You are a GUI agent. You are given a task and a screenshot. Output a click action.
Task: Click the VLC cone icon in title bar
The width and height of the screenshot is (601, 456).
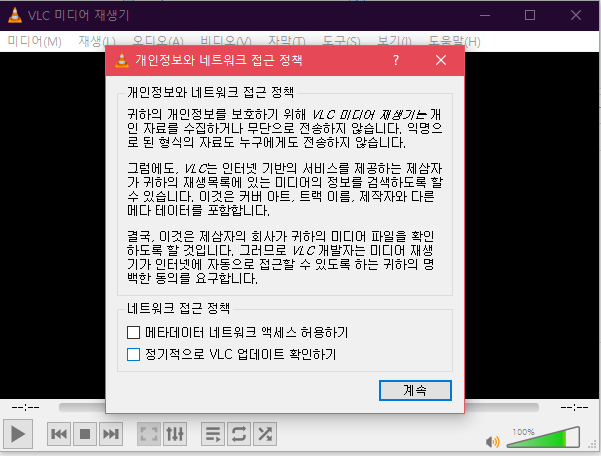15,15
